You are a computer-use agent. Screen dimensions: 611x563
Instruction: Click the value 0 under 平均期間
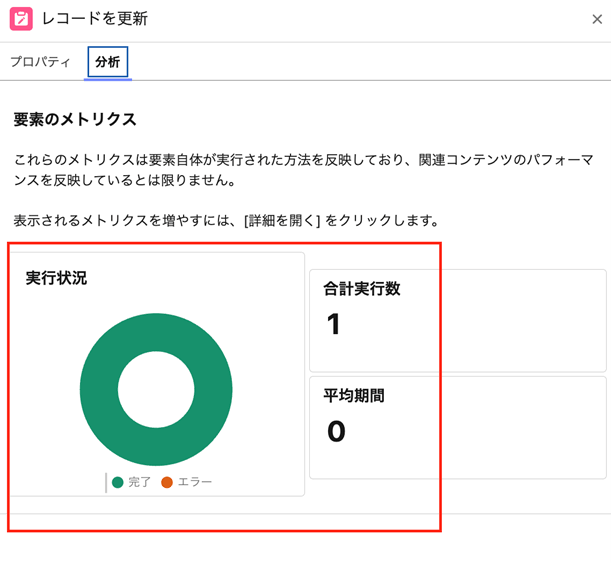coord(336,431)
